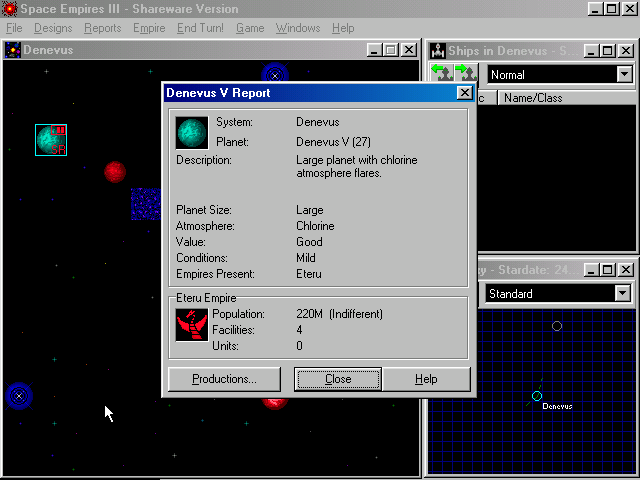Click the blue warp point at top of map

275,74
